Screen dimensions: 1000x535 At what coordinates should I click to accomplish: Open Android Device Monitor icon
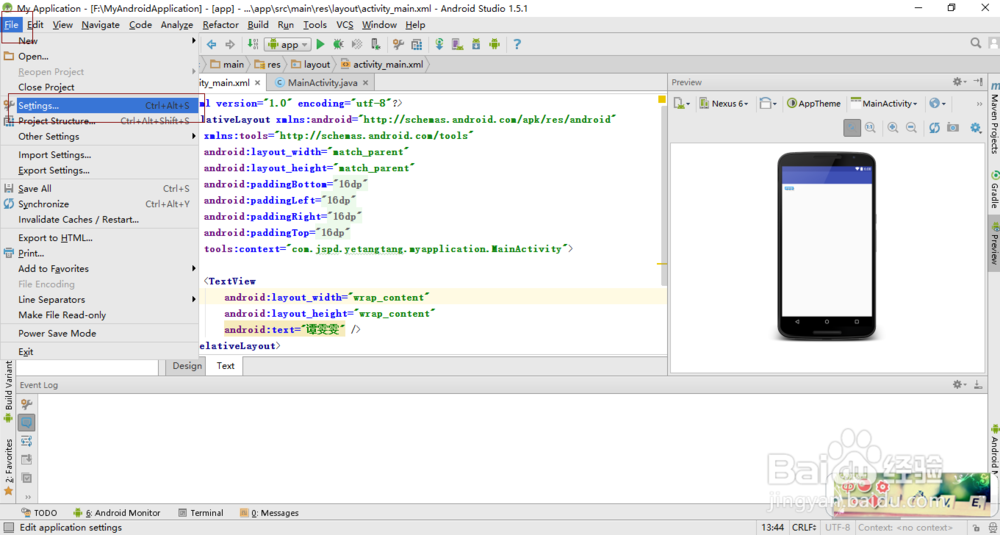point(494,45)
